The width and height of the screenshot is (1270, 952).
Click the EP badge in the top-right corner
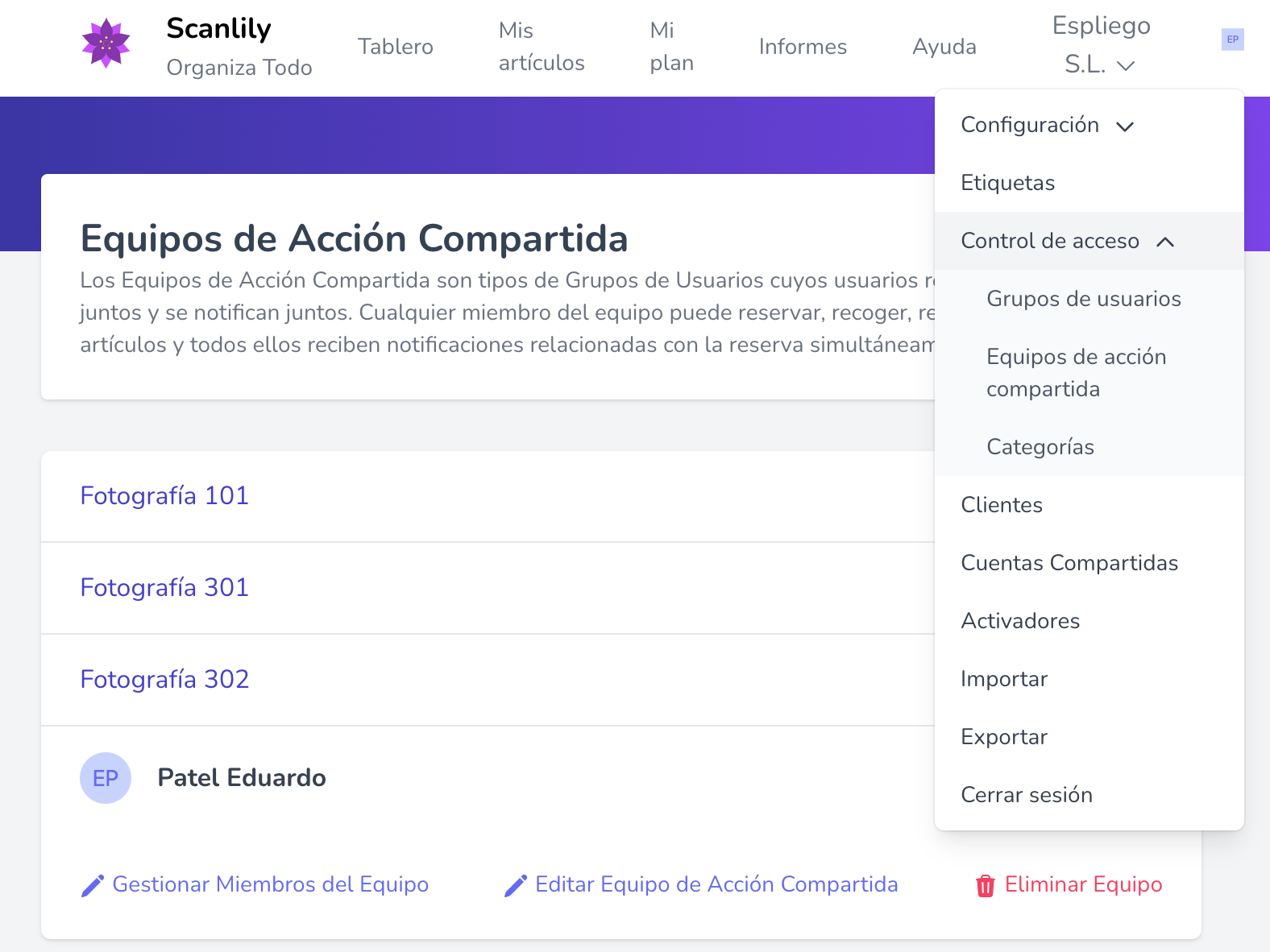(x=1232, y=39)
